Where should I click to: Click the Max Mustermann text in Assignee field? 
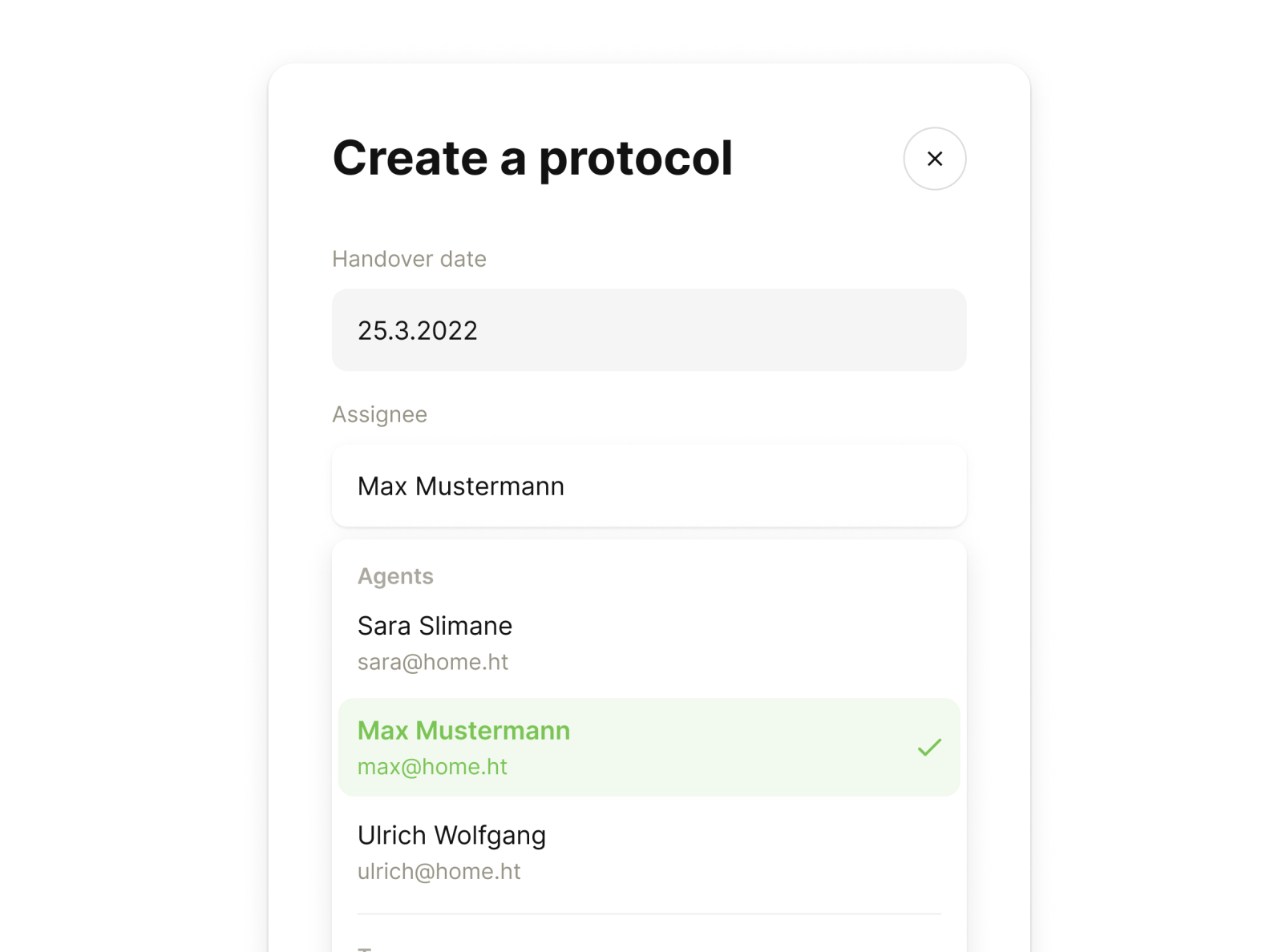pyautogui.click(x=461, y=486)
